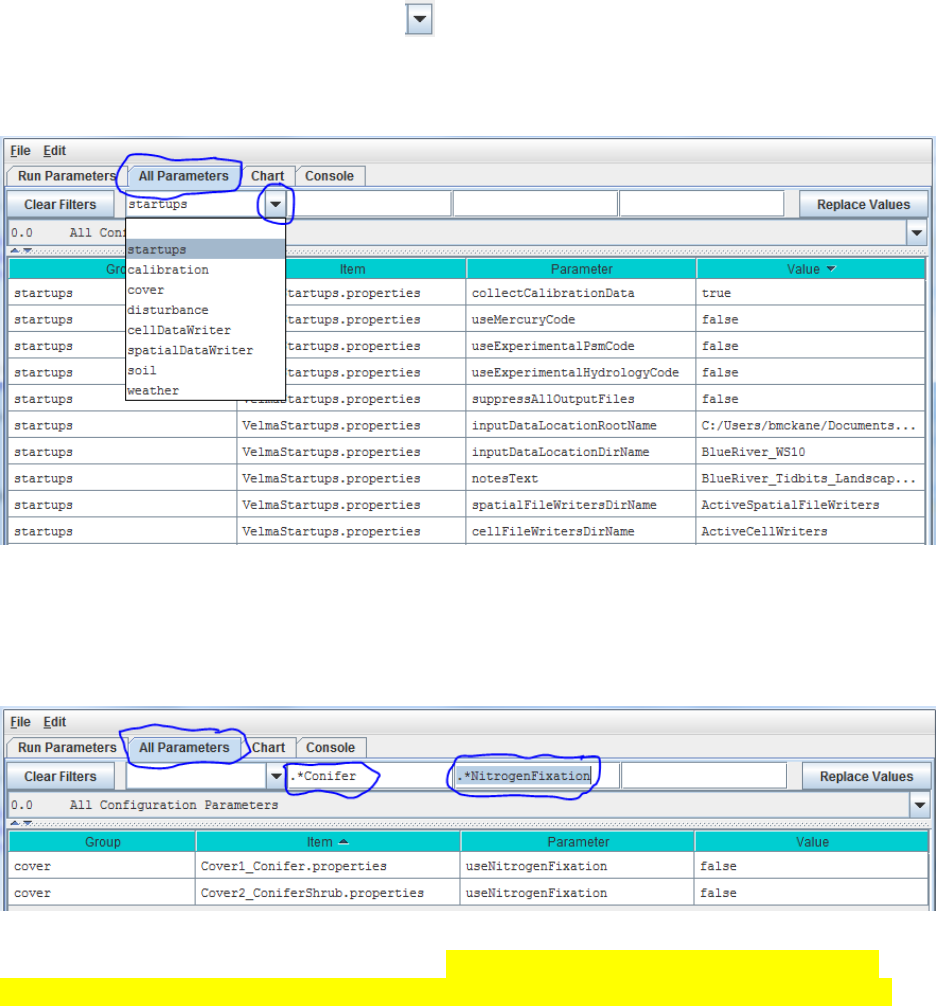This screenshot has width=936, height=1006.
Task: Click the empty value filter field in lower window
Action: [704, 776]
